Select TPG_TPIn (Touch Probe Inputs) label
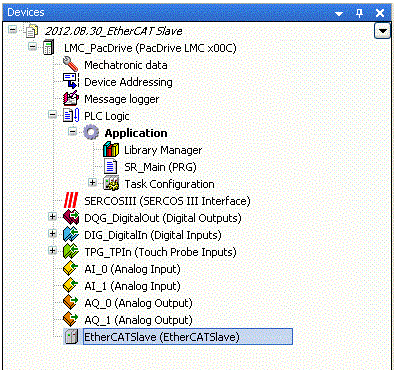399x381 pixels. 160,252
